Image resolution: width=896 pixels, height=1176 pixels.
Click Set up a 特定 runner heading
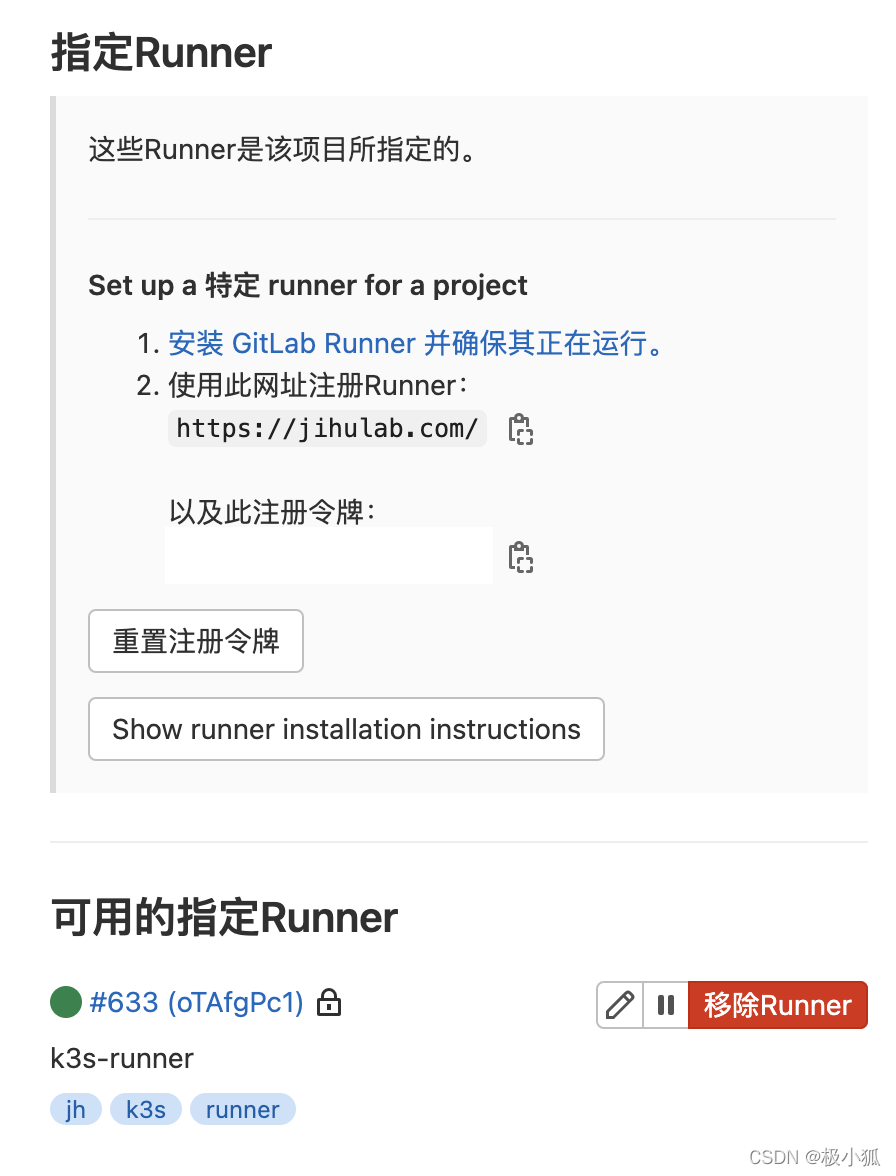tap(308, 286)
